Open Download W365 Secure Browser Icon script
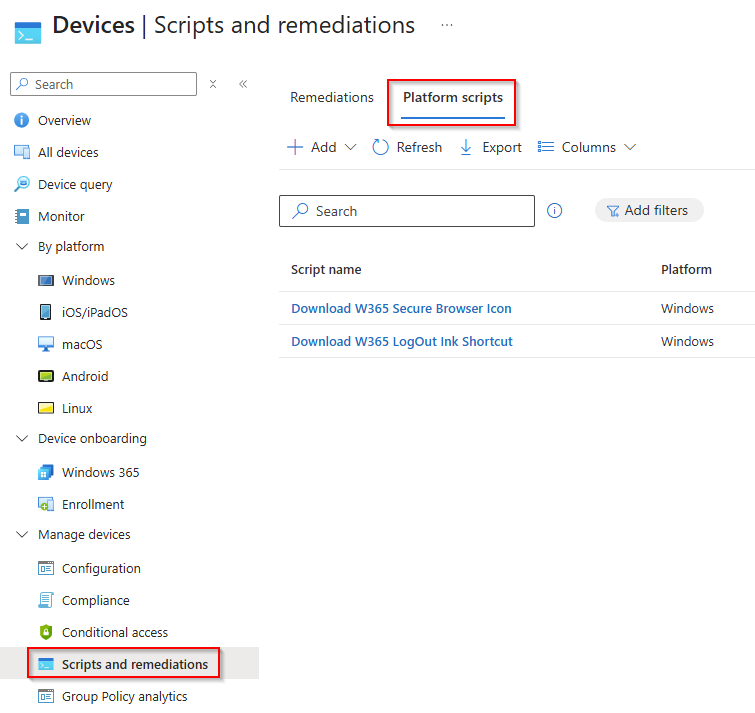 401,309
